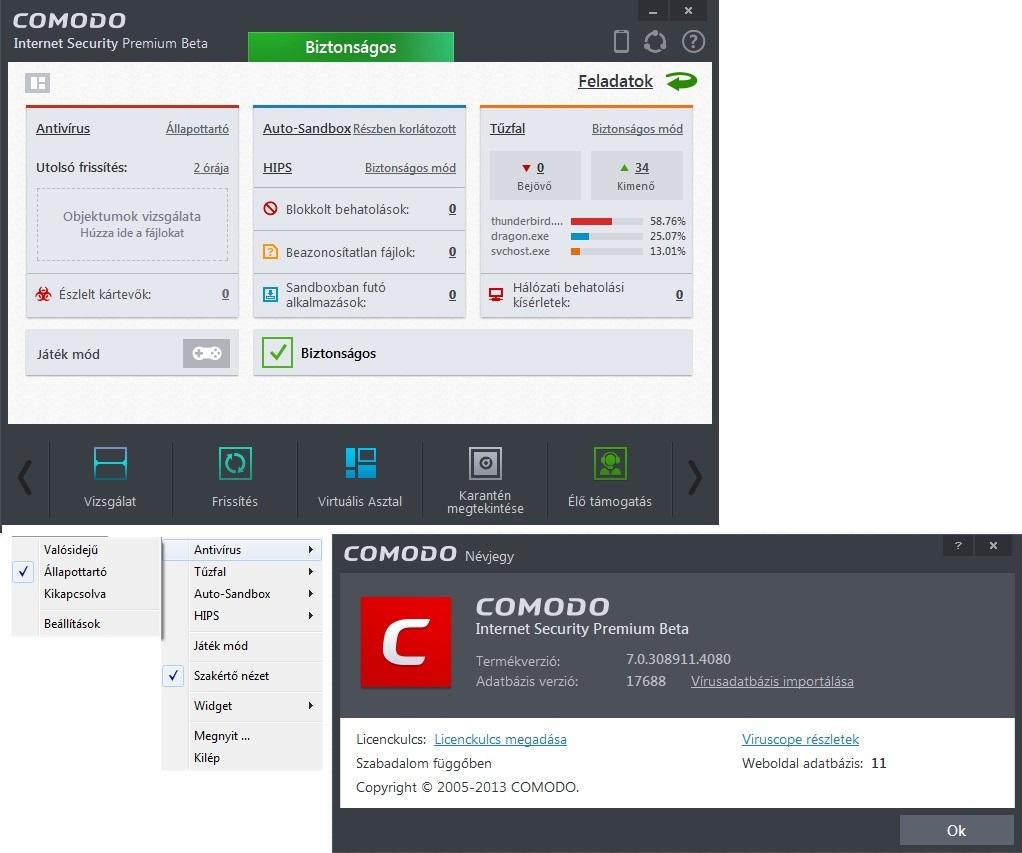Expand Widget submenu arrow
1022x853 pixels.
[311, 706]
